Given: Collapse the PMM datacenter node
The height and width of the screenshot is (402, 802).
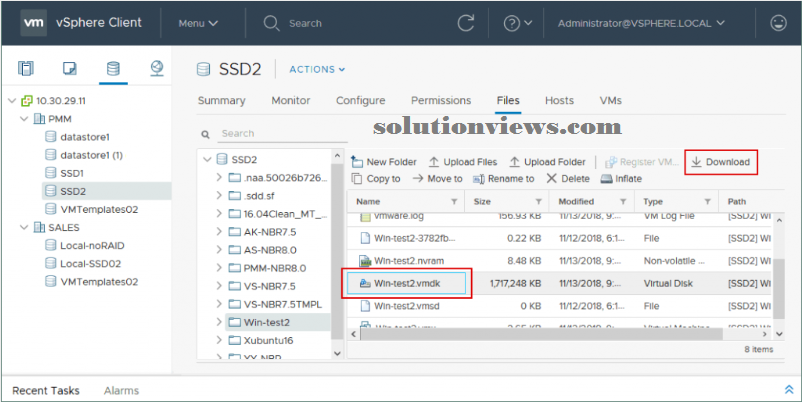Looking at the screenshot, I should (24, 119).
